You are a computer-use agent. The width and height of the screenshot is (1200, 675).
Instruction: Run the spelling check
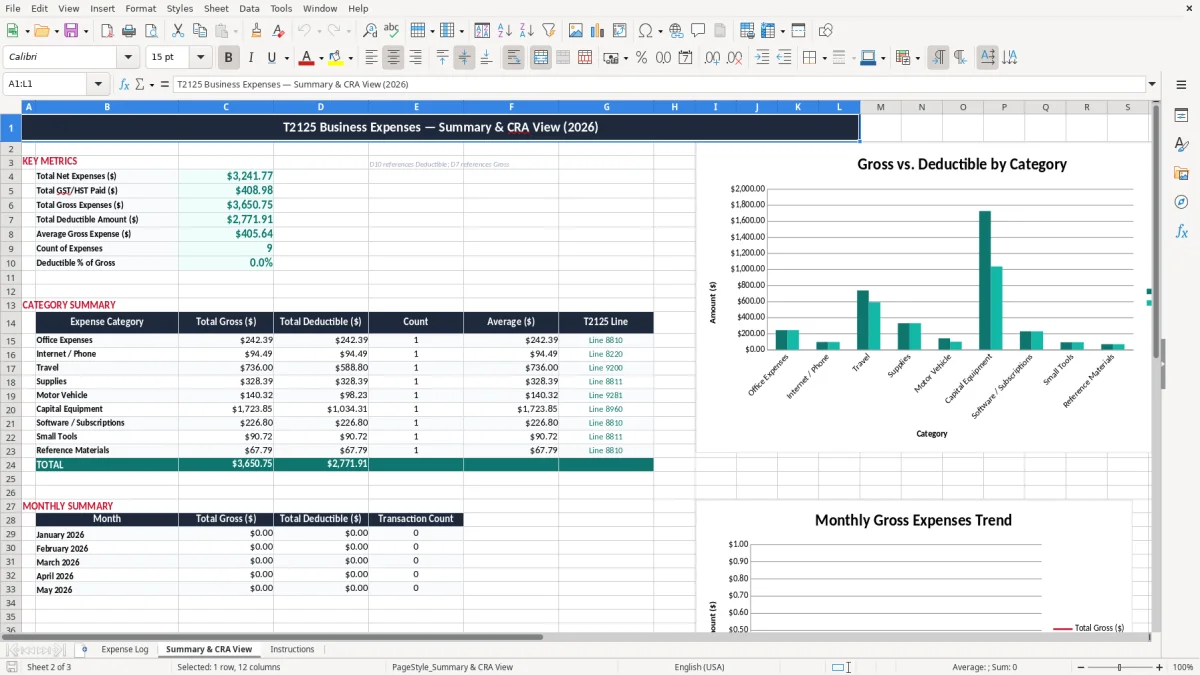[392, 31]
